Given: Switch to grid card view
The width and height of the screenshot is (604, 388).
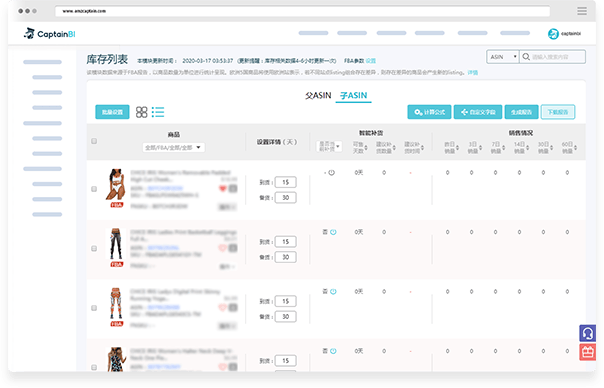Looking at the screenshot, I should point(141,112).
